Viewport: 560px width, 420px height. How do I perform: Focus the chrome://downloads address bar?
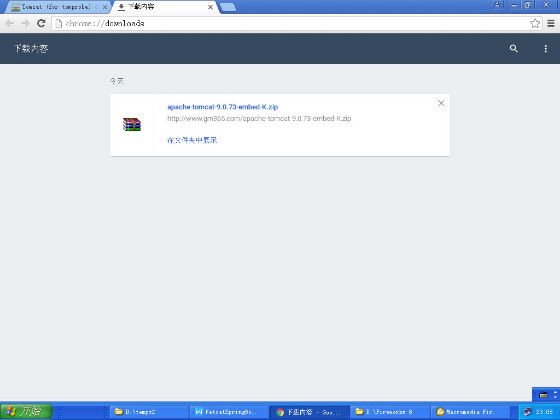click(296, 24)
